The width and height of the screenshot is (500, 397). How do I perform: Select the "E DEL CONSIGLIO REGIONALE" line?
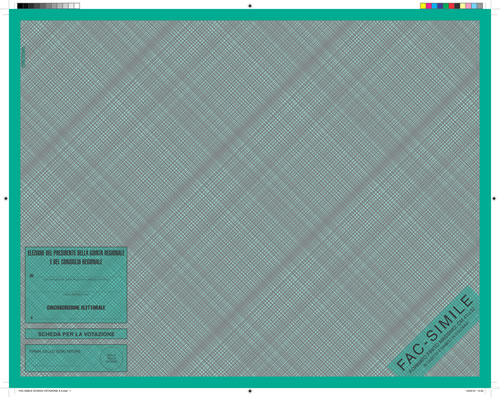click(x=76, y=262)
